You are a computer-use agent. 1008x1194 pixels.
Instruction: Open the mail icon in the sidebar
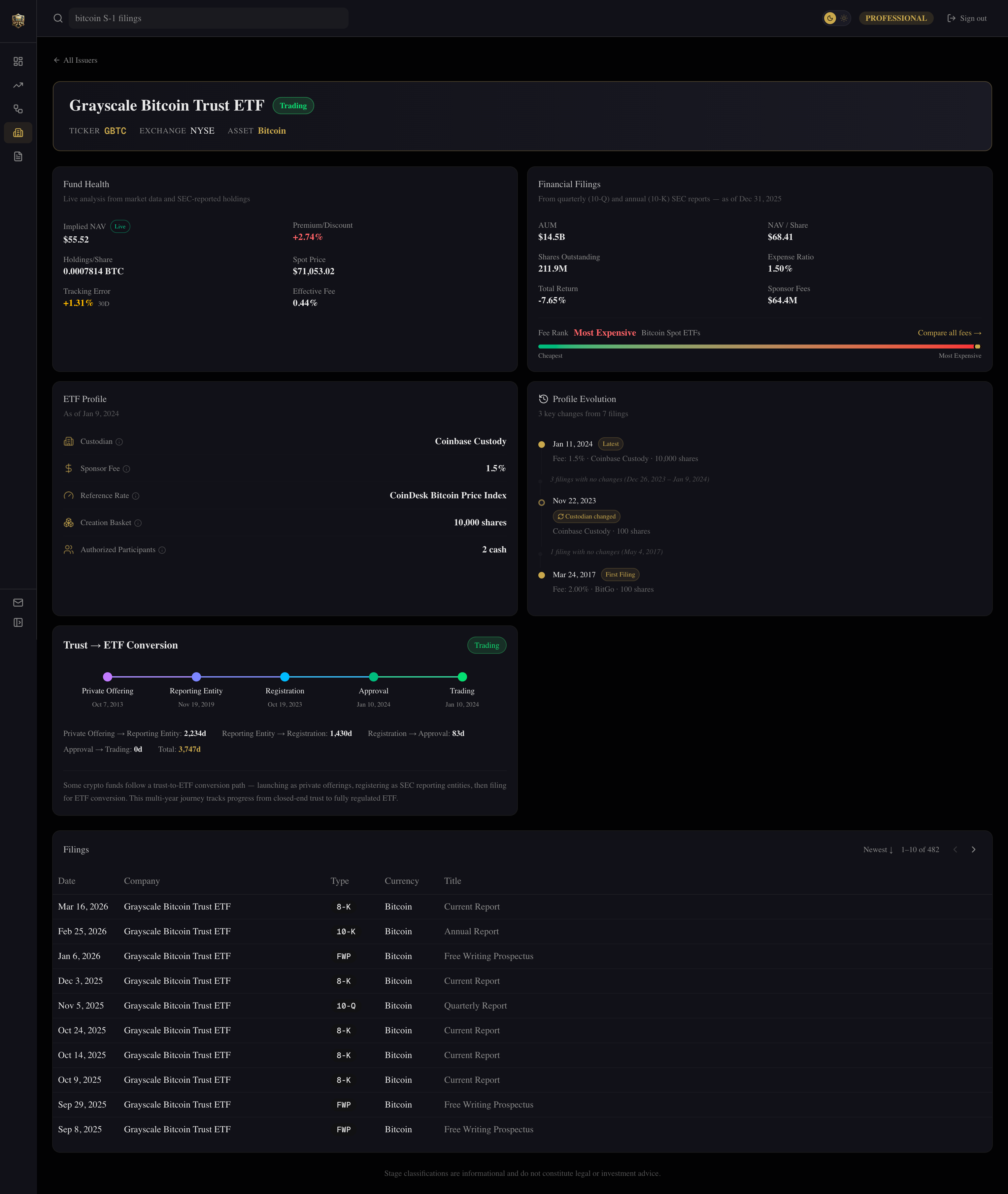point(18,603)
